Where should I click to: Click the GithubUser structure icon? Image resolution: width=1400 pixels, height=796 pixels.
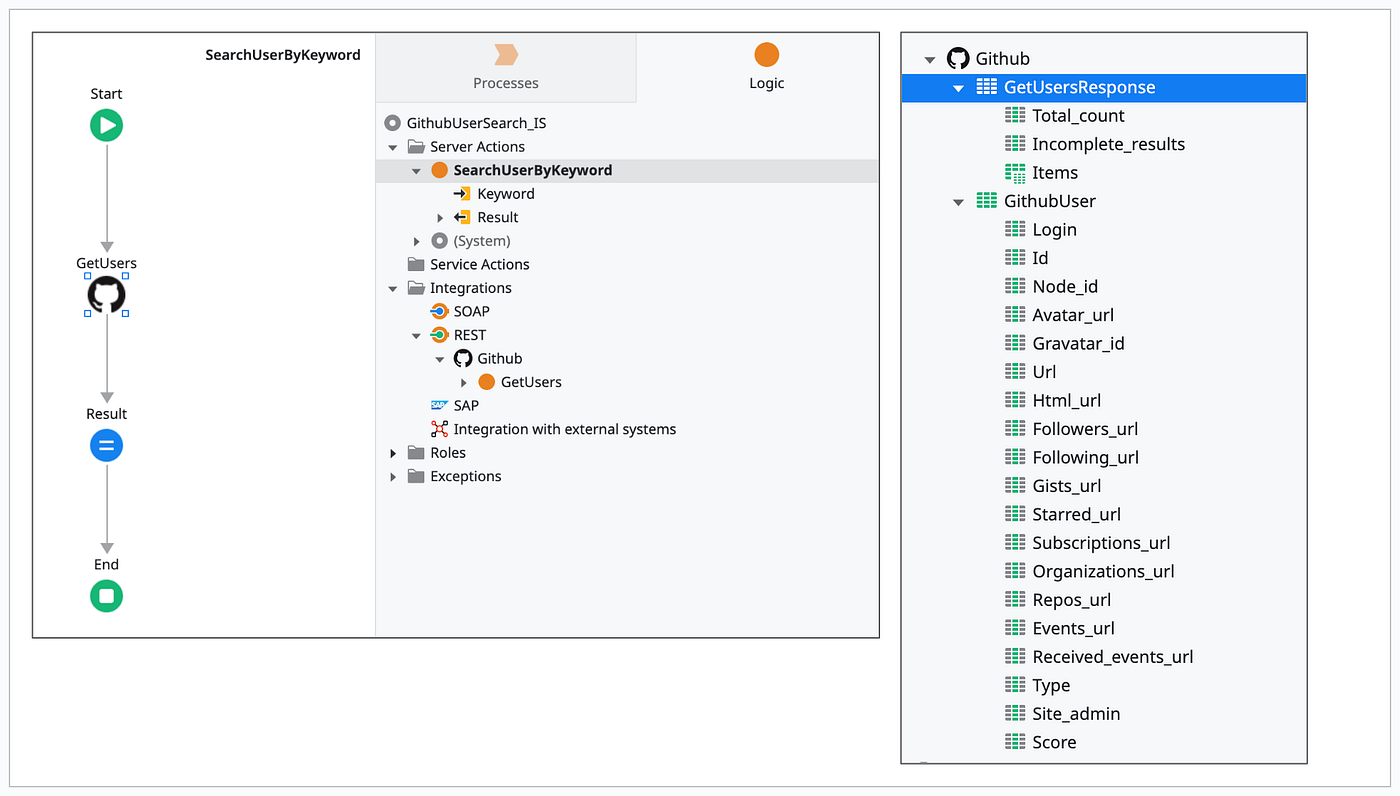[987, 201]
